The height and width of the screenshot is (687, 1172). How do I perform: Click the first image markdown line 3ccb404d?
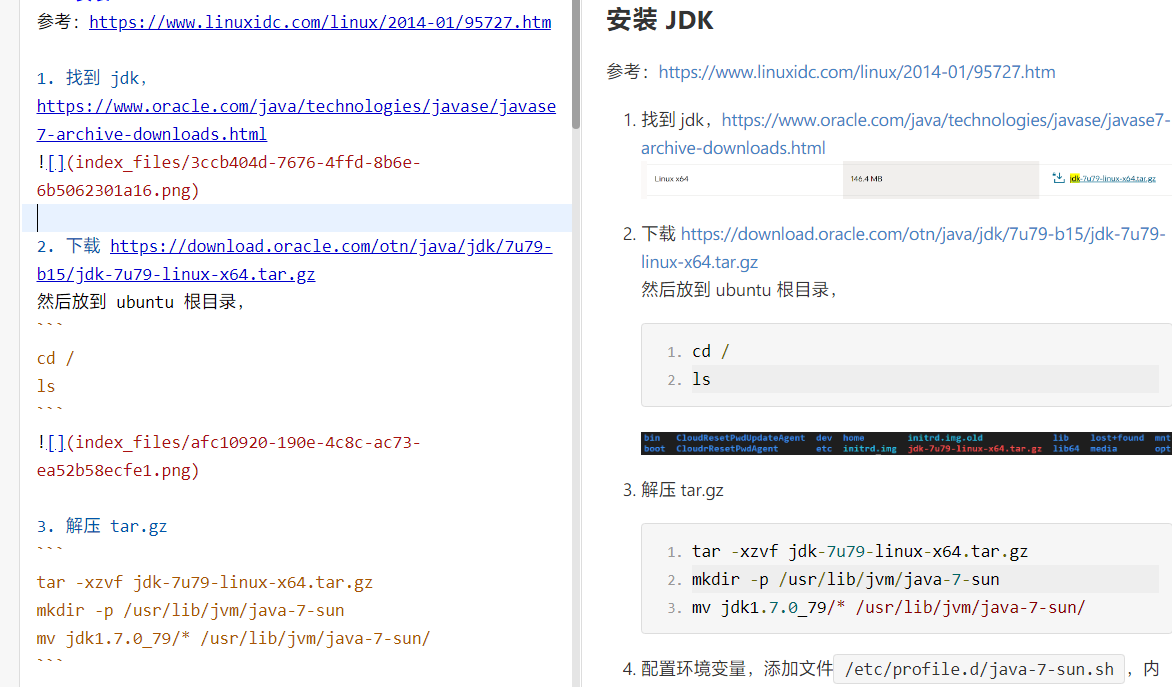click(x=229, y=176)
